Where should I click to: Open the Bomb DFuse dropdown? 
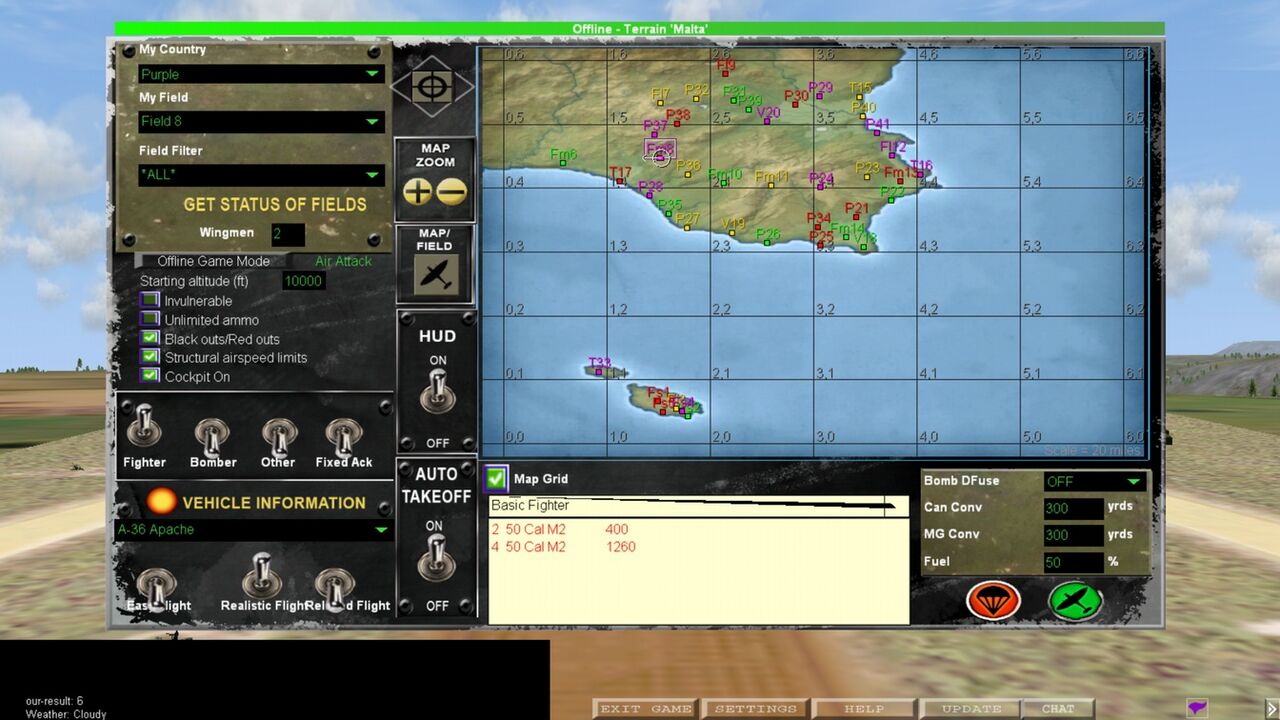[x=1094, y=481]
